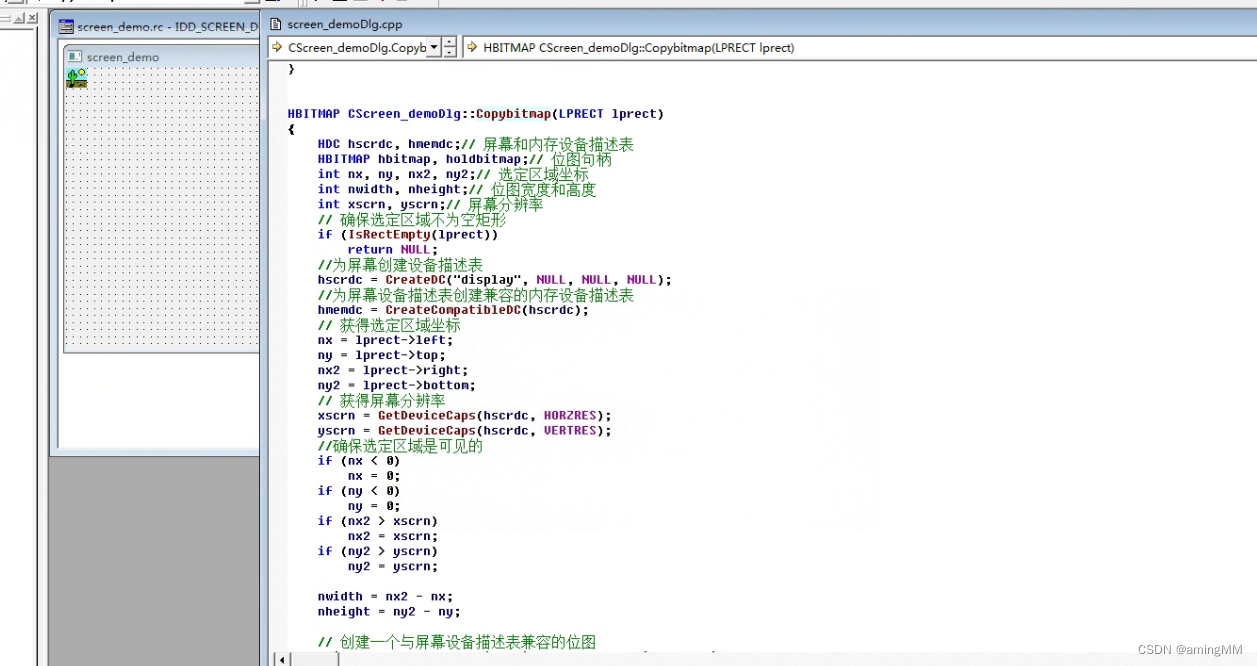The width and height of the screenshot is (1257, 666).
Task: Click the 'ny = lprect->top;' line
Action: pos(381,355)
